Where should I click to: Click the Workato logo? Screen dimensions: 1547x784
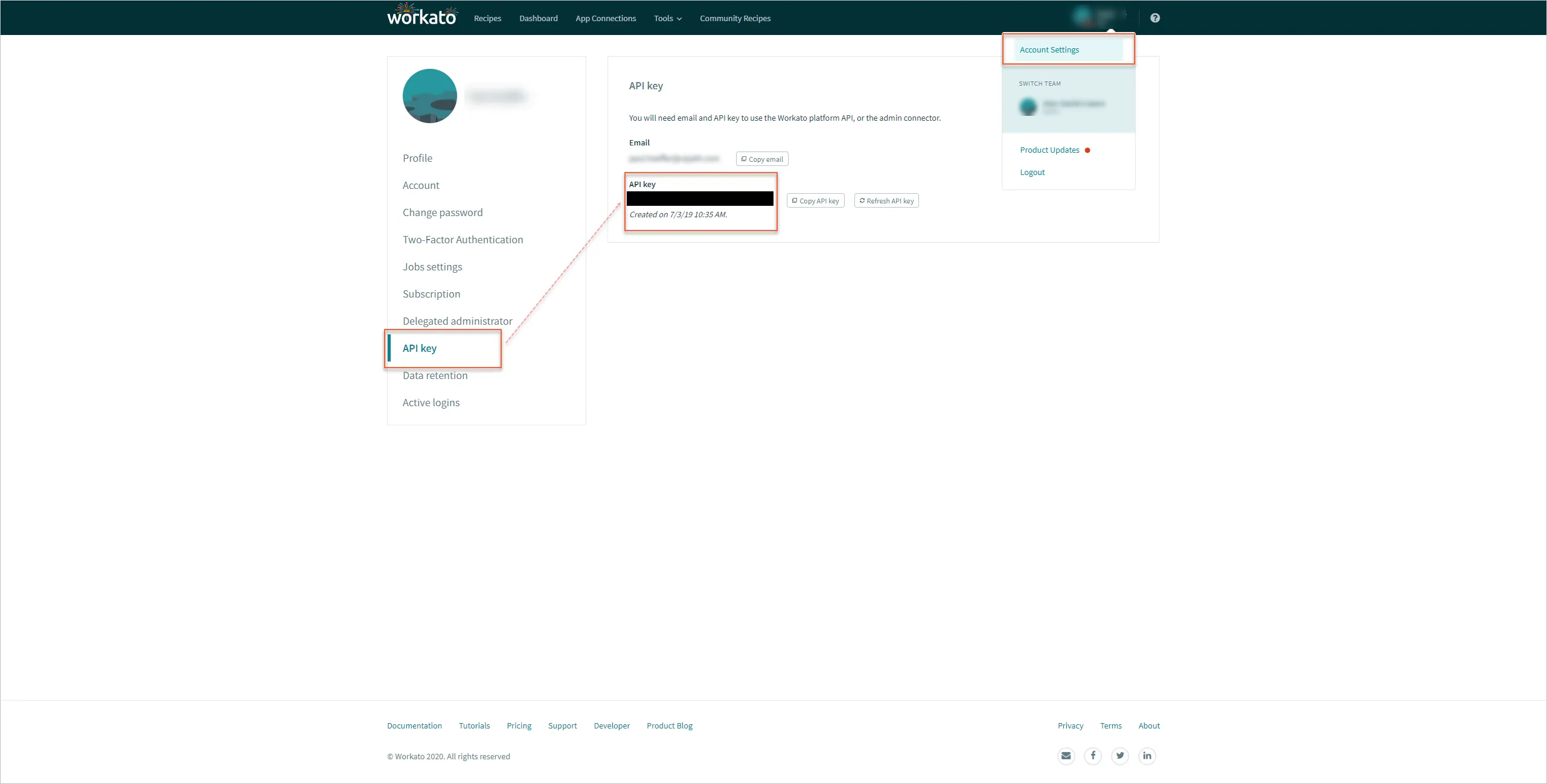pyautogui.click(x=422, y=14)
